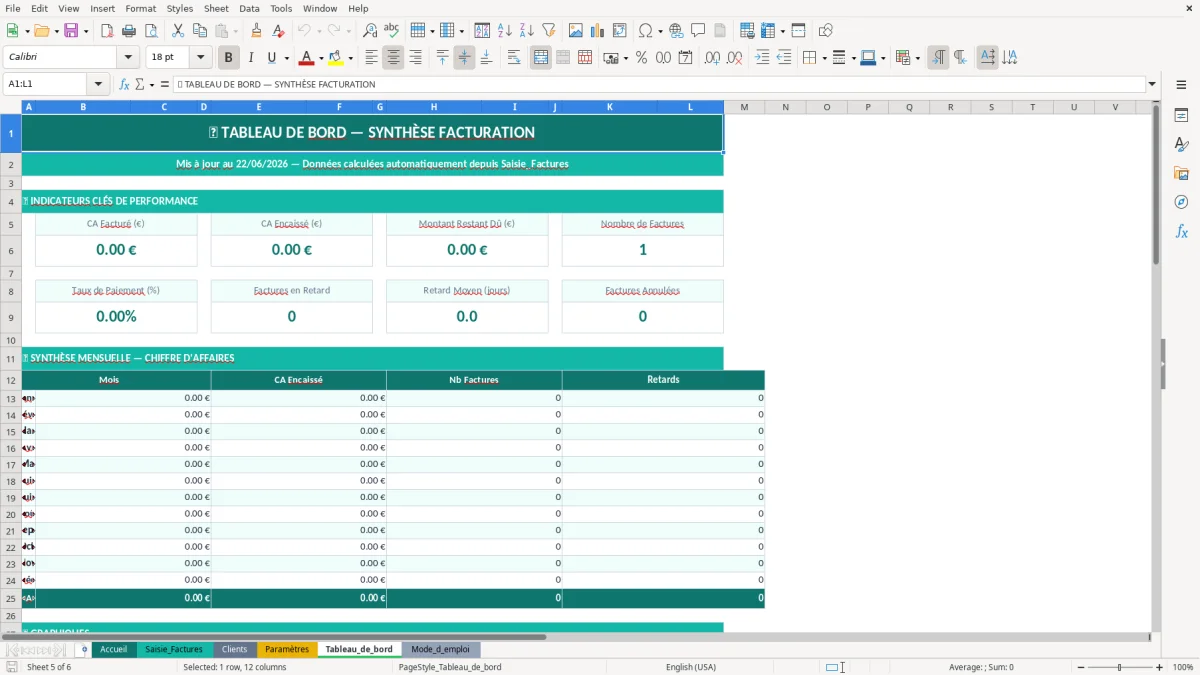Insert a chart

tap(597, 31)
